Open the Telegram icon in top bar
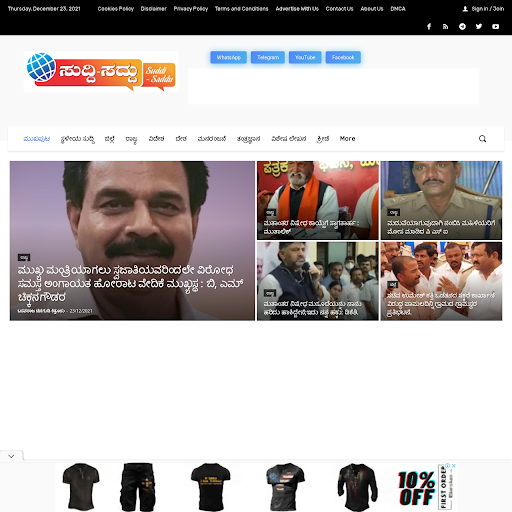Image resolution: width=512 pixels, height=512 pixels. [x=462, y=26]
